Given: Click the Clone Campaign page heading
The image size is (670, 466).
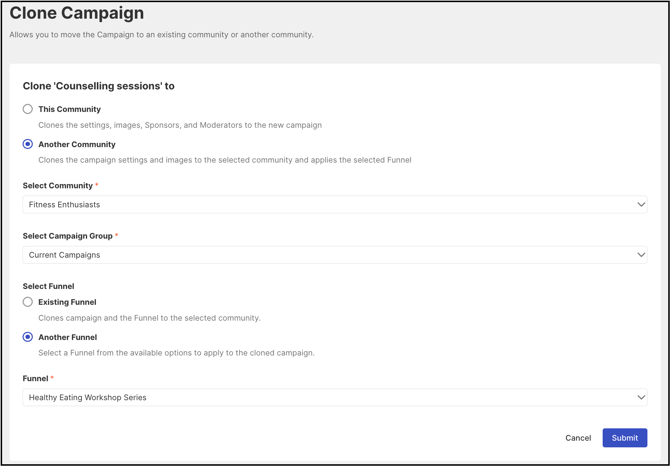Looking at the screenshot, I should click(77, 14).
